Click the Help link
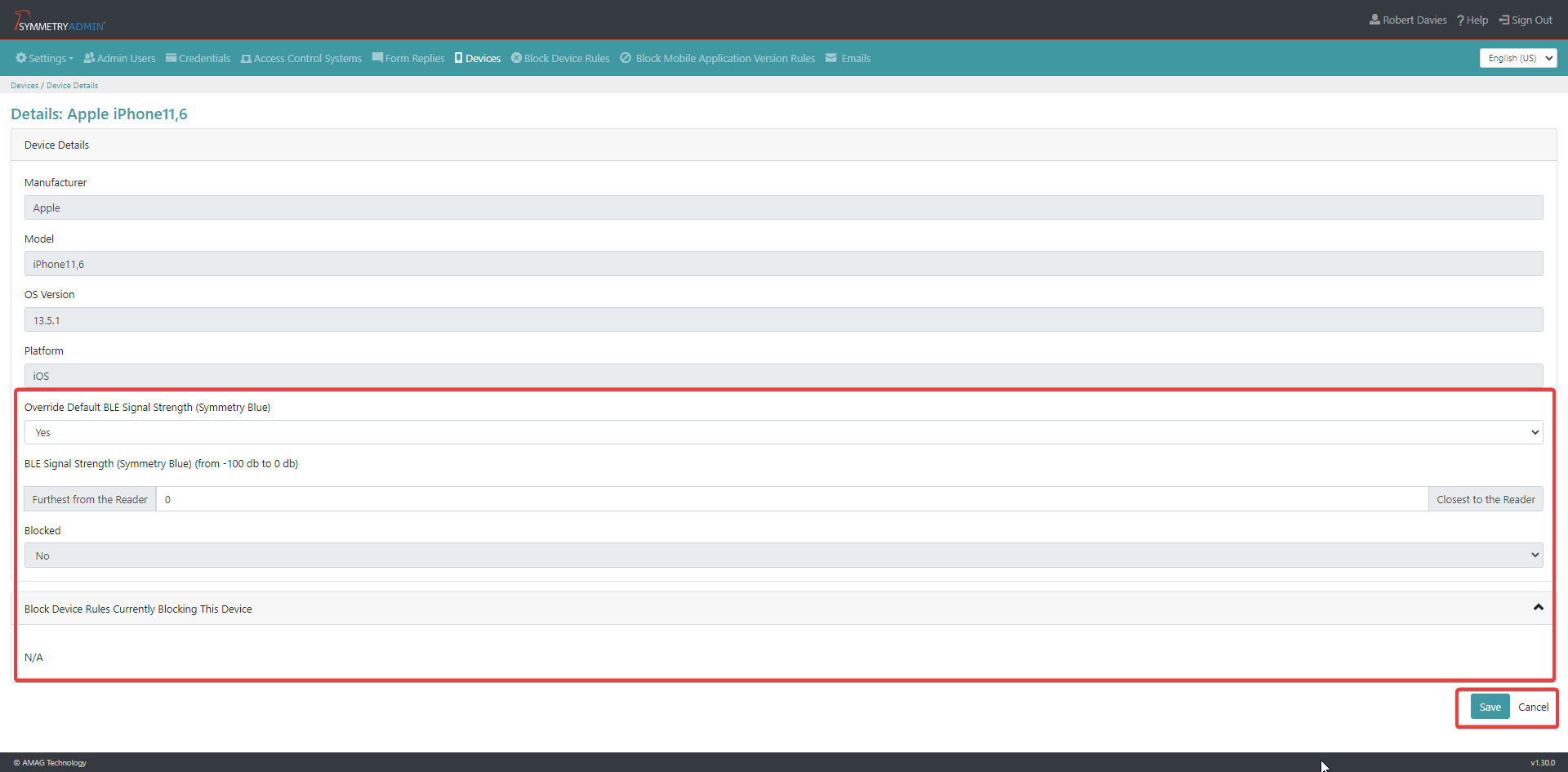1568x772 pixels. tap(1472, 20)
